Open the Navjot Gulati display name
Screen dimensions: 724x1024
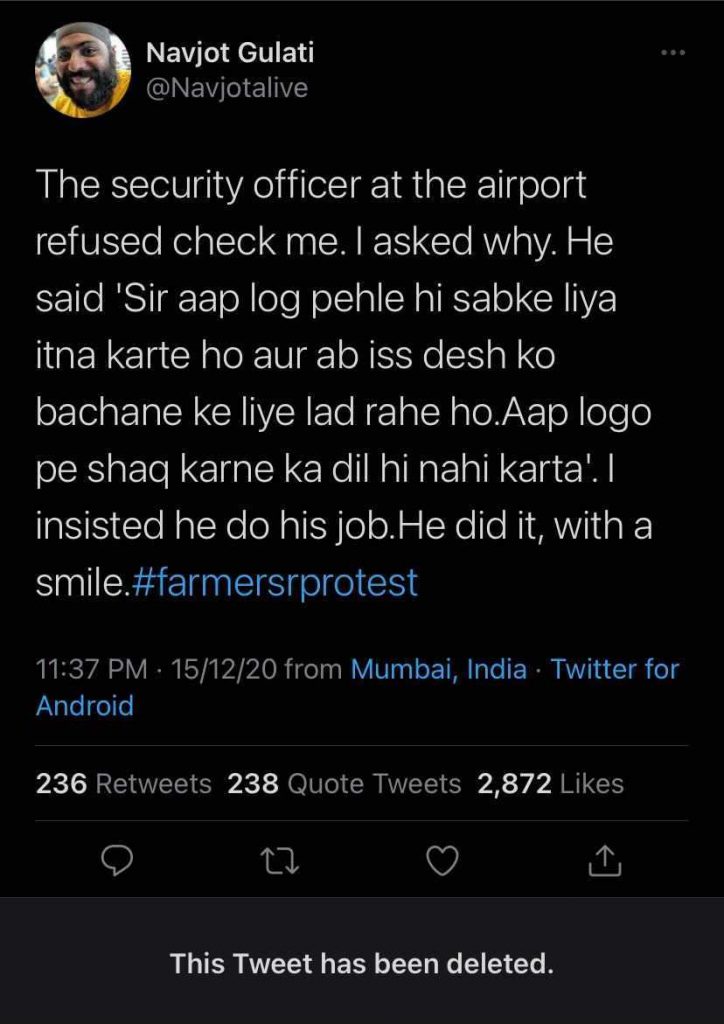[x=229, y=52]
